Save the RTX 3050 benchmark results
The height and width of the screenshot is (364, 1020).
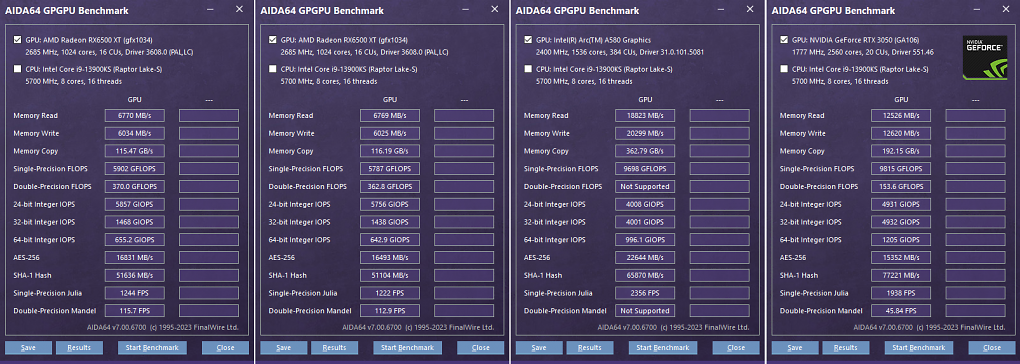pyautogui.click(x=795, y=348)
